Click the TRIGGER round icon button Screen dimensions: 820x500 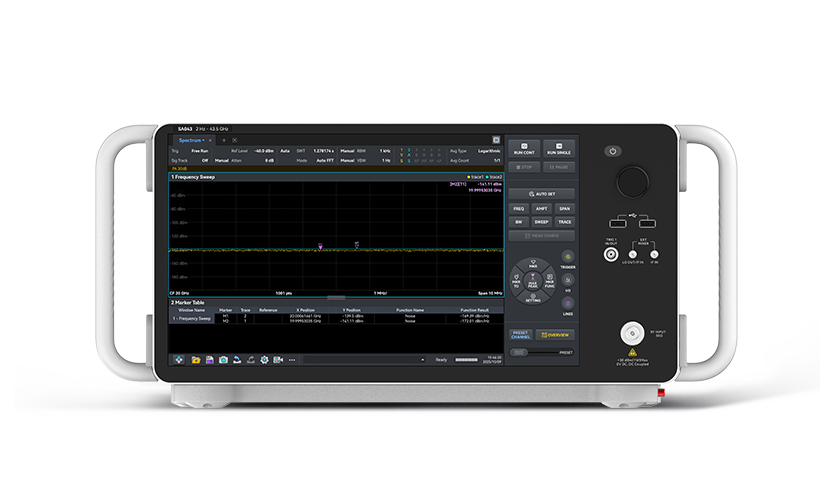567,256
